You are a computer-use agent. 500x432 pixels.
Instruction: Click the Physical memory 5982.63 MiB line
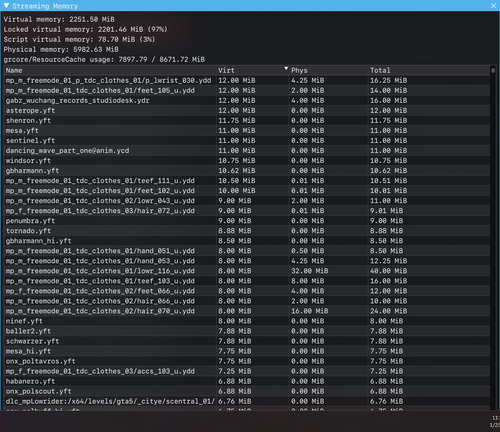[x=61, y=49]
